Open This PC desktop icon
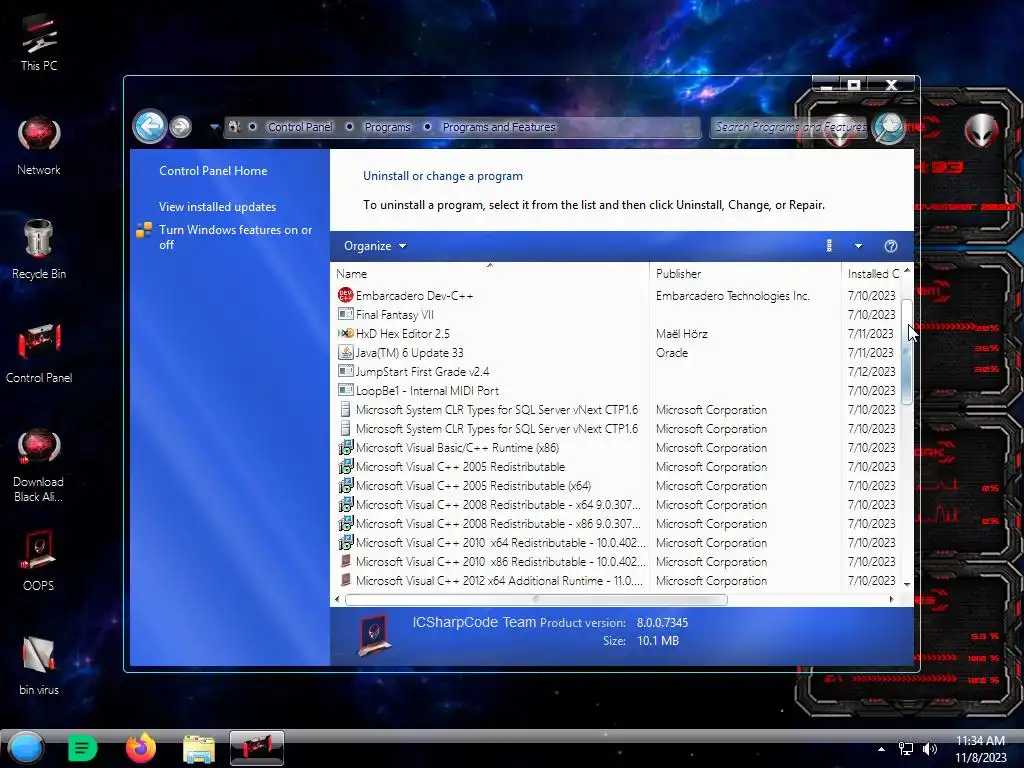 click(x=39, y=42)
